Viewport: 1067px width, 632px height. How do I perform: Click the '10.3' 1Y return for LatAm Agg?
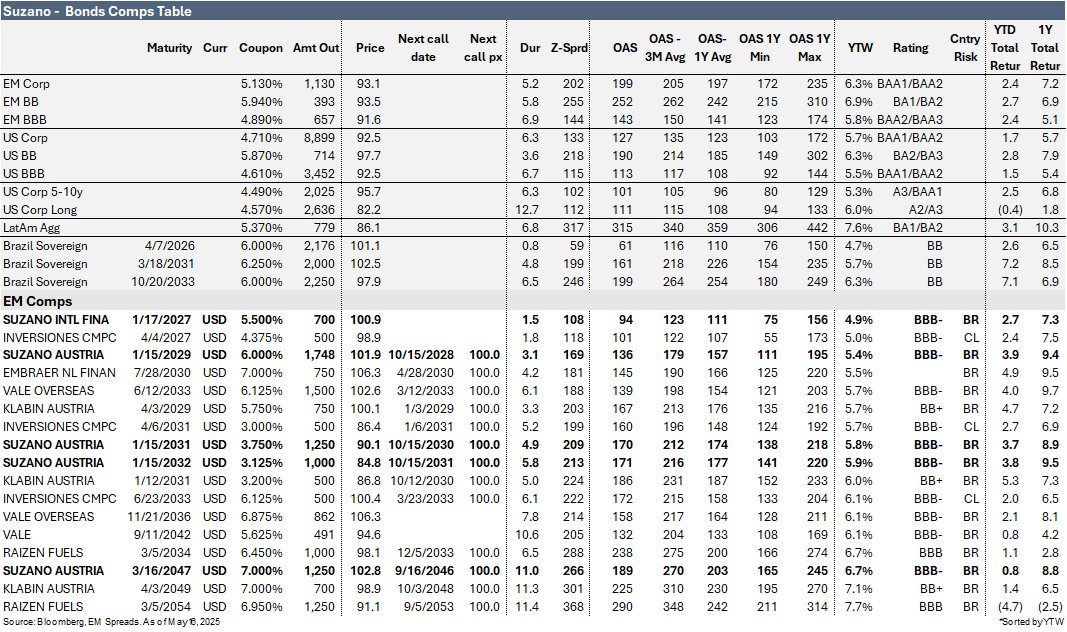[1047, 228]
